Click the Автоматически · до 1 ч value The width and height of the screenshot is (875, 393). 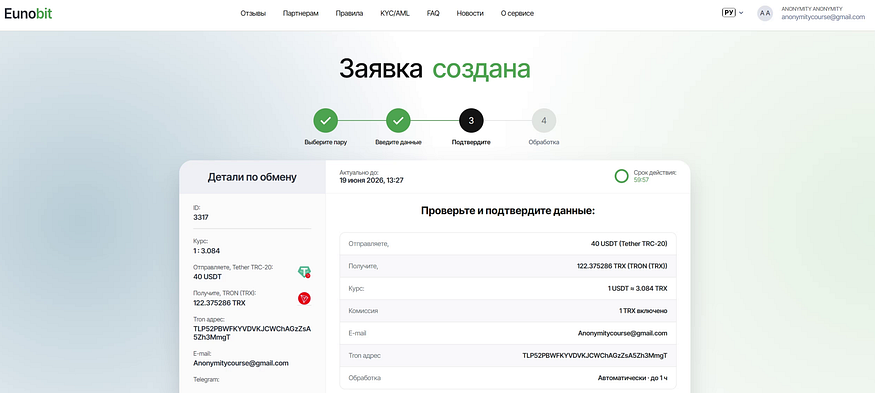[x=633, y=378]
